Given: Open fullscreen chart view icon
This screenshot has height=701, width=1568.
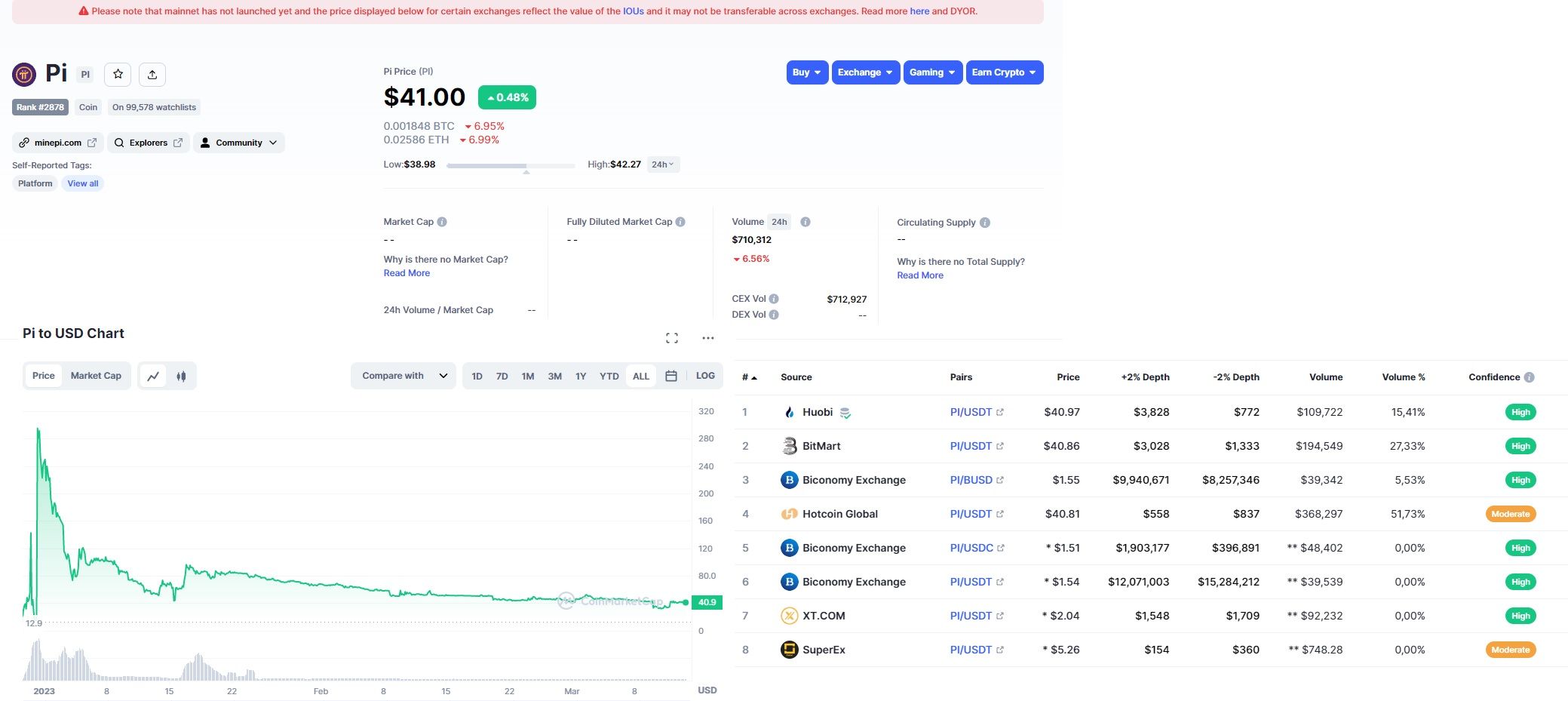Looking at the screenshot, I should tap(672, 338).
